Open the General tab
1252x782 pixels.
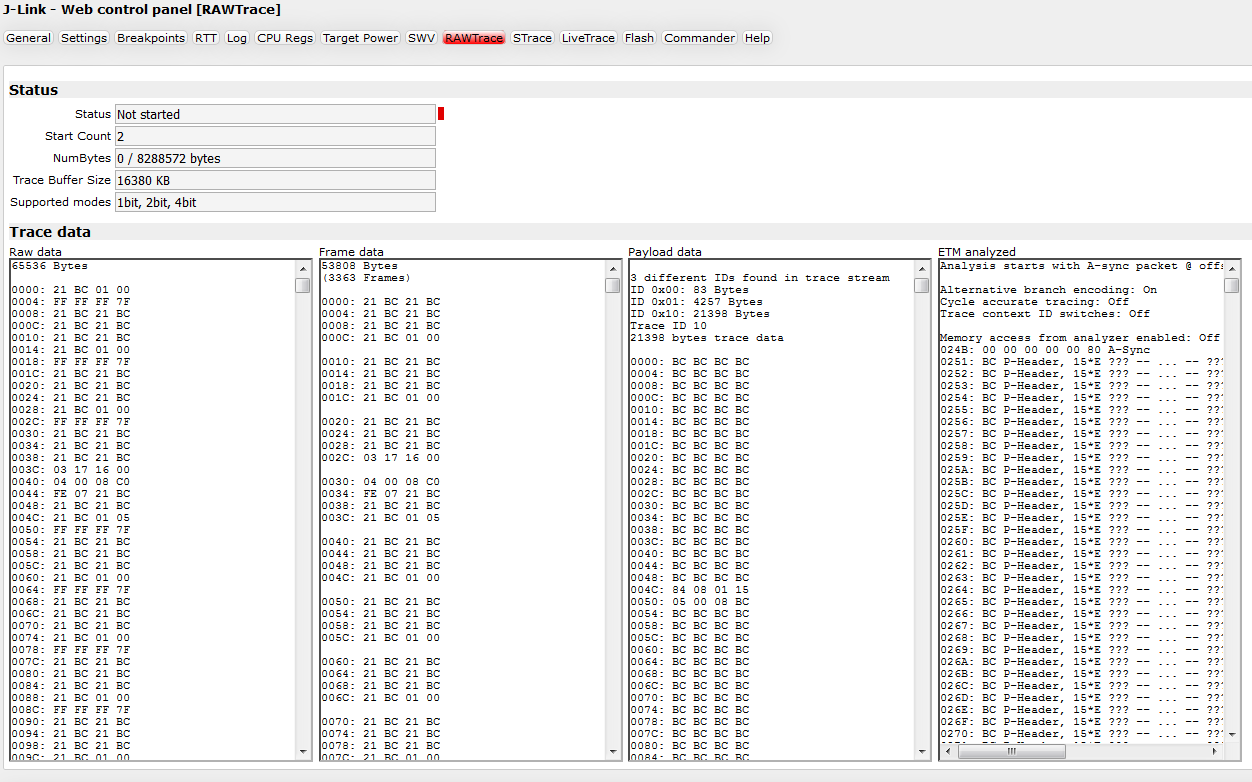pyautogui.click(x=28, y=38)
